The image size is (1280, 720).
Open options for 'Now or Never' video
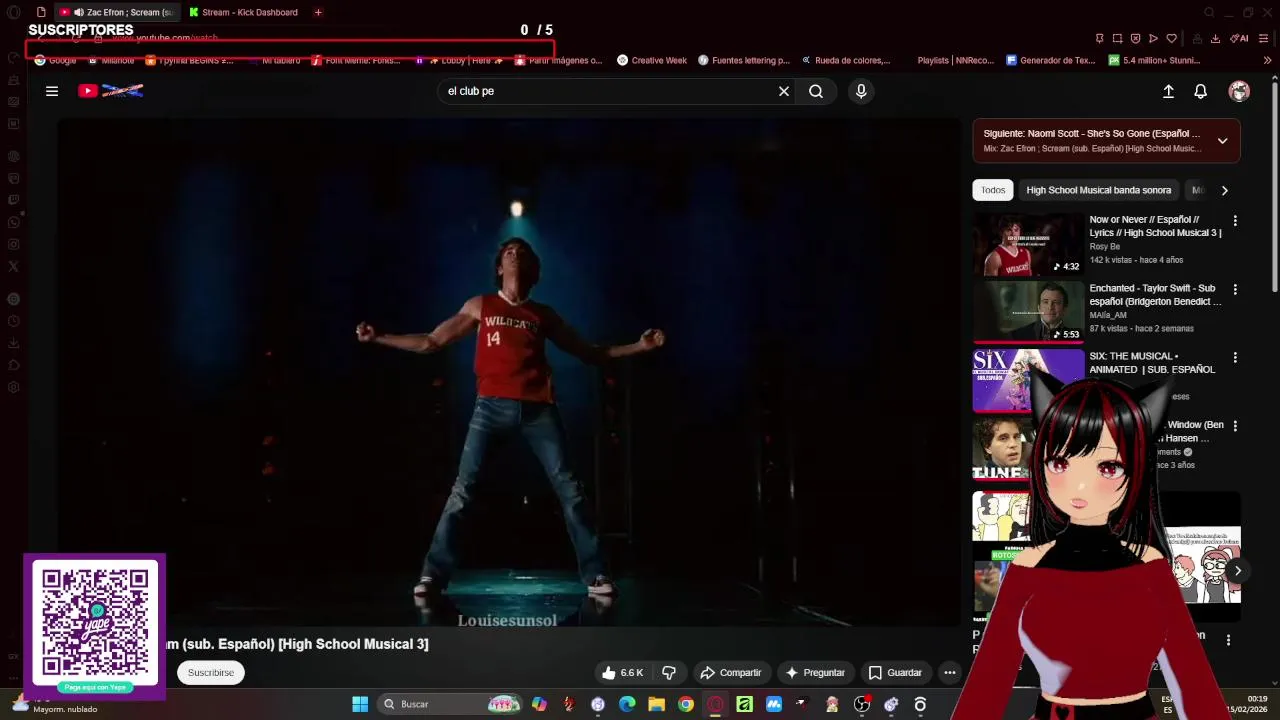click(1235, 221)
